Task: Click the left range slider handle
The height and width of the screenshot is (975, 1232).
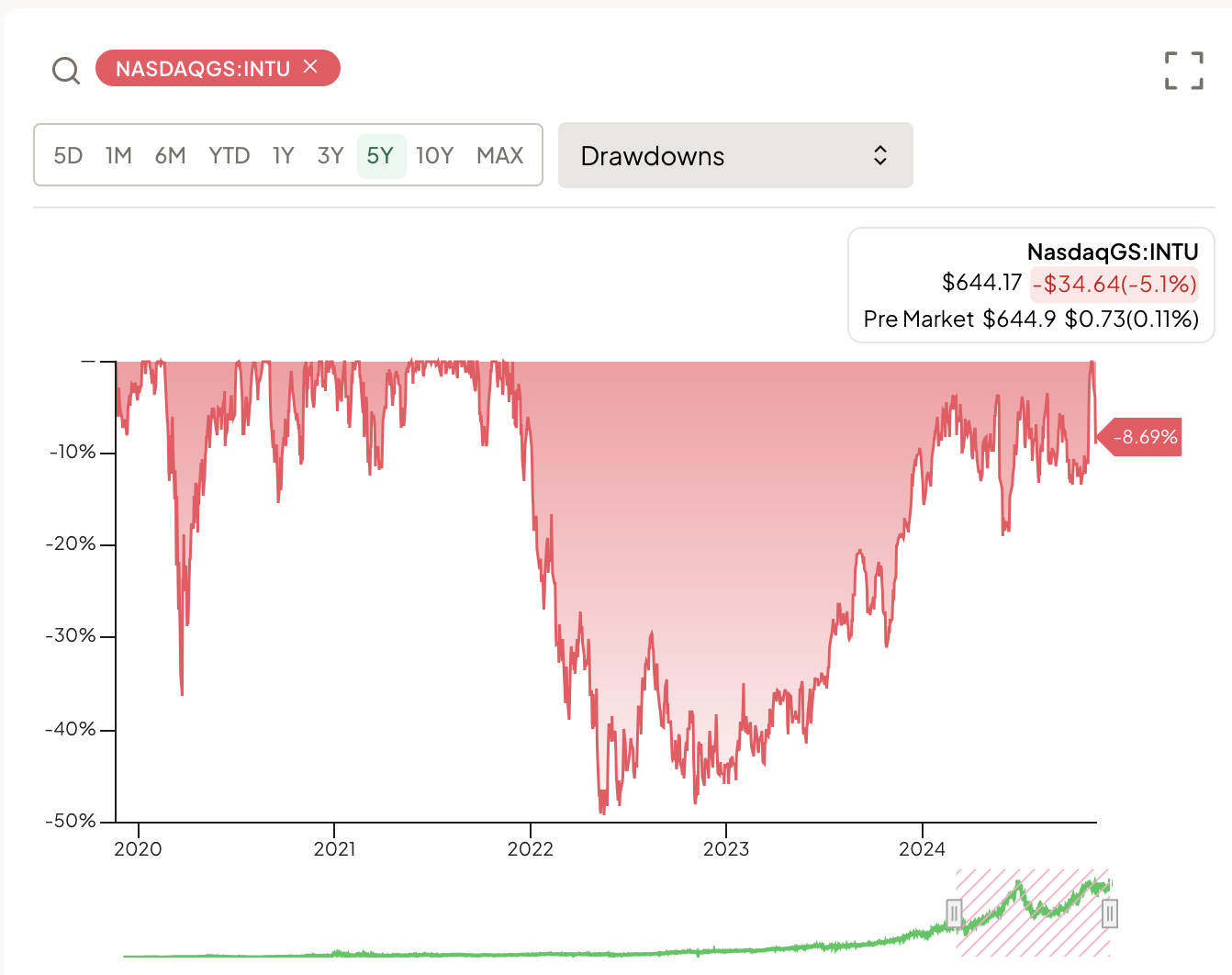Action: pos(955,913)
